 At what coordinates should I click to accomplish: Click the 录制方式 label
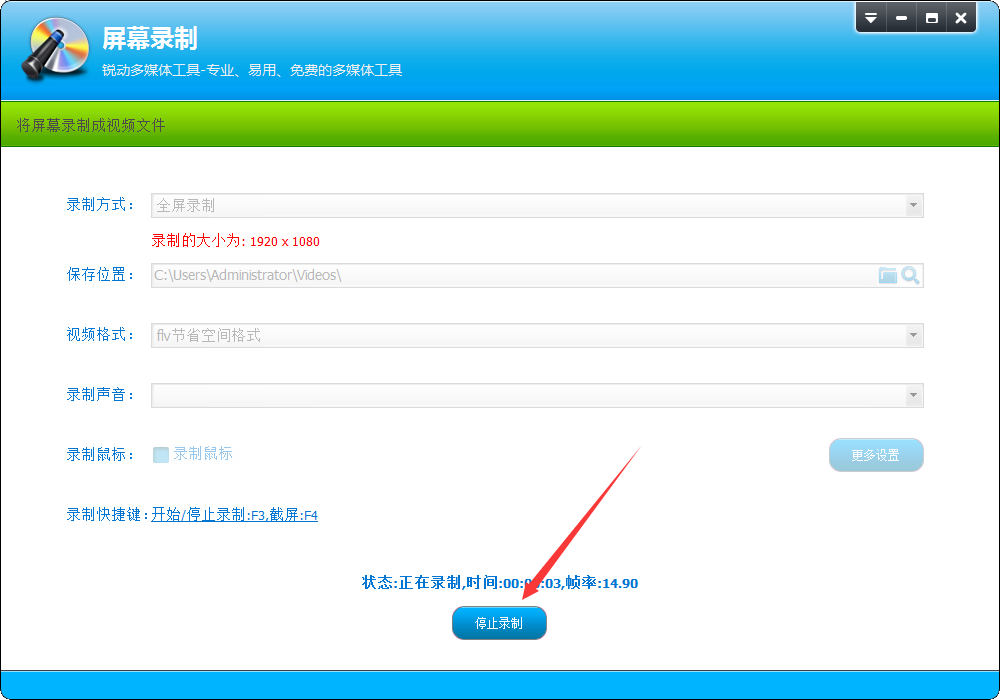tap(100, 205)
